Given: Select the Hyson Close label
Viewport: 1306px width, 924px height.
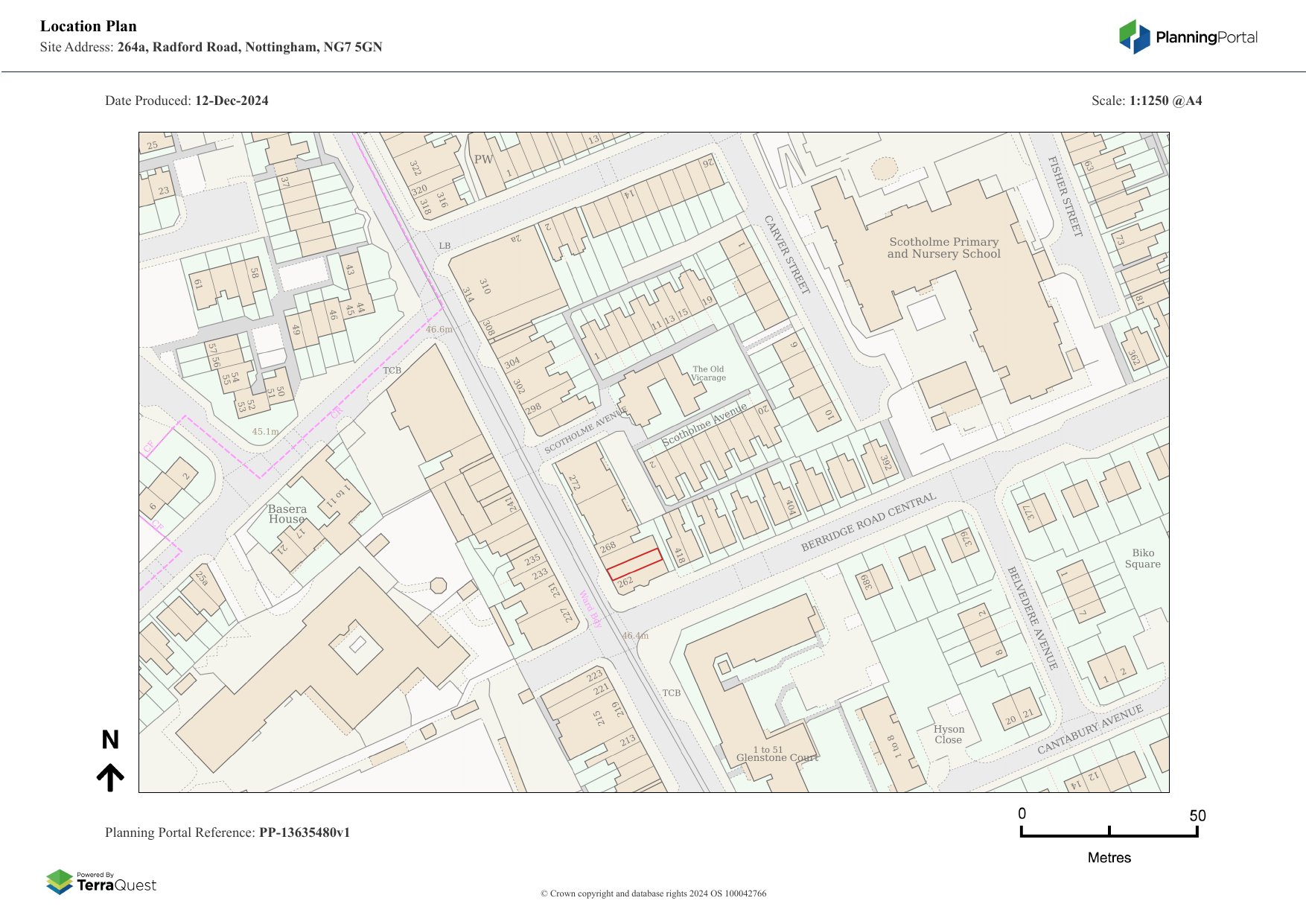Looking at the screenshot, I should point(949,734).
